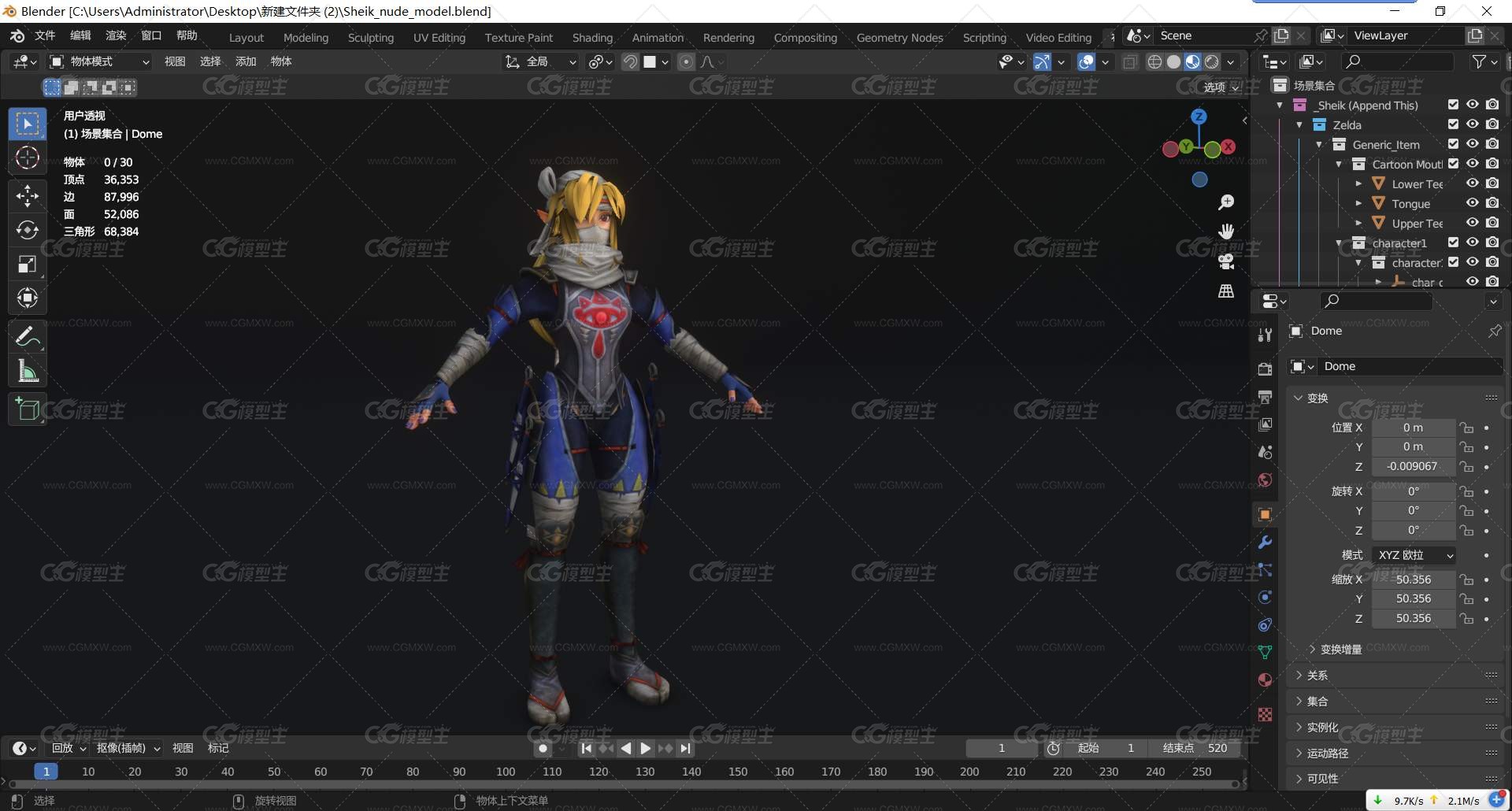Click the zoom view magnifier icon
This screenshot has width=1512, height=811.
point(1226,203)
